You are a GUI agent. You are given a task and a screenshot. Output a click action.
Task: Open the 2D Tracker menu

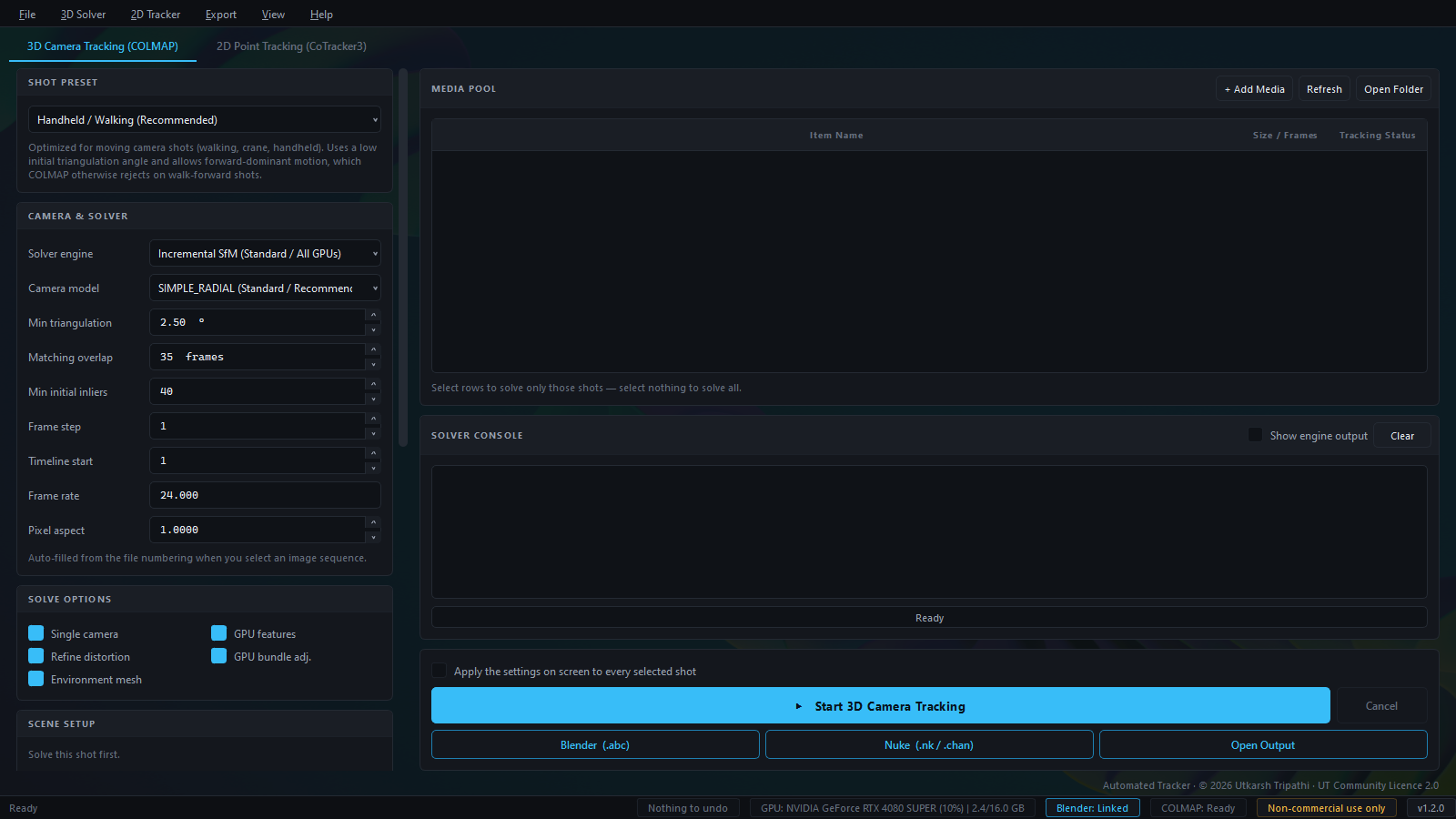click(x=156, y=15)
